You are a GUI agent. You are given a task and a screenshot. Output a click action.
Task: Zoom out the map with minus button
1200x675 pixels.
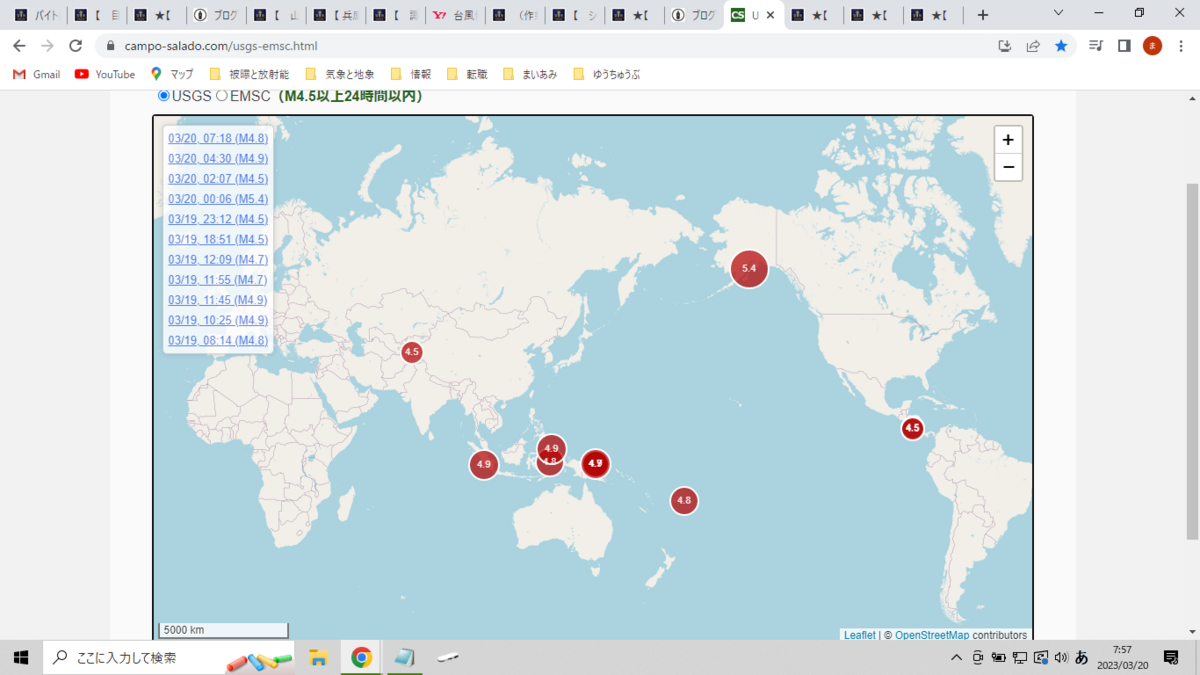coord(1008,167)
